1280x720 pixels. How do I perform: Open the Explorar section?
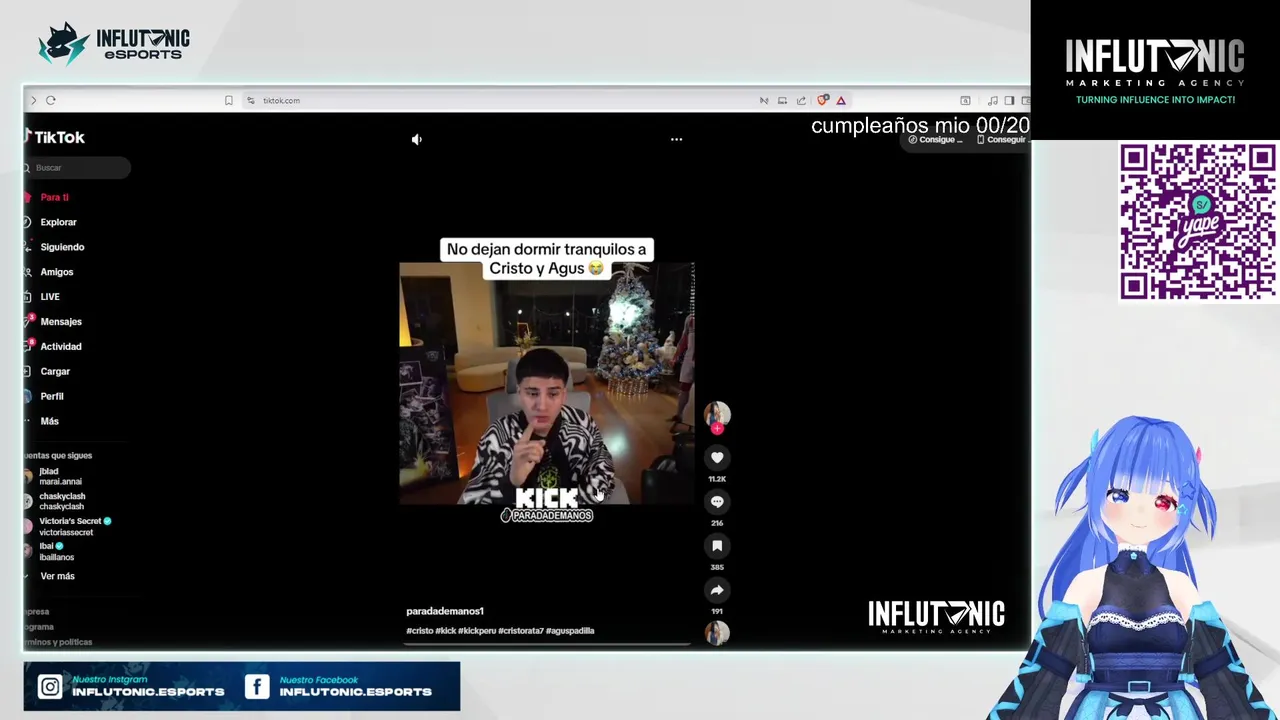point(50,222)
